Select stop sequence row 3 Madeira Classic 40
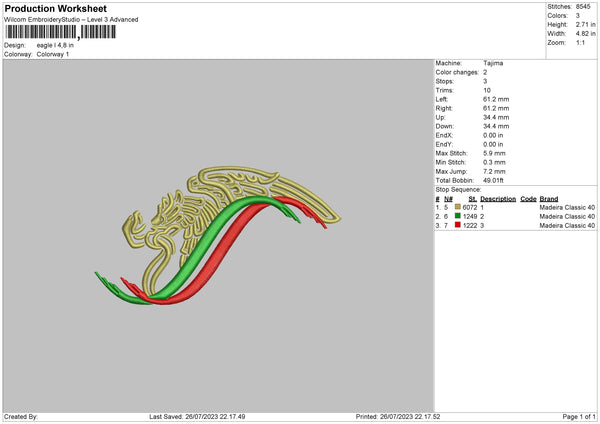Screen dimensions: 600x424 [x=567, y=226]
